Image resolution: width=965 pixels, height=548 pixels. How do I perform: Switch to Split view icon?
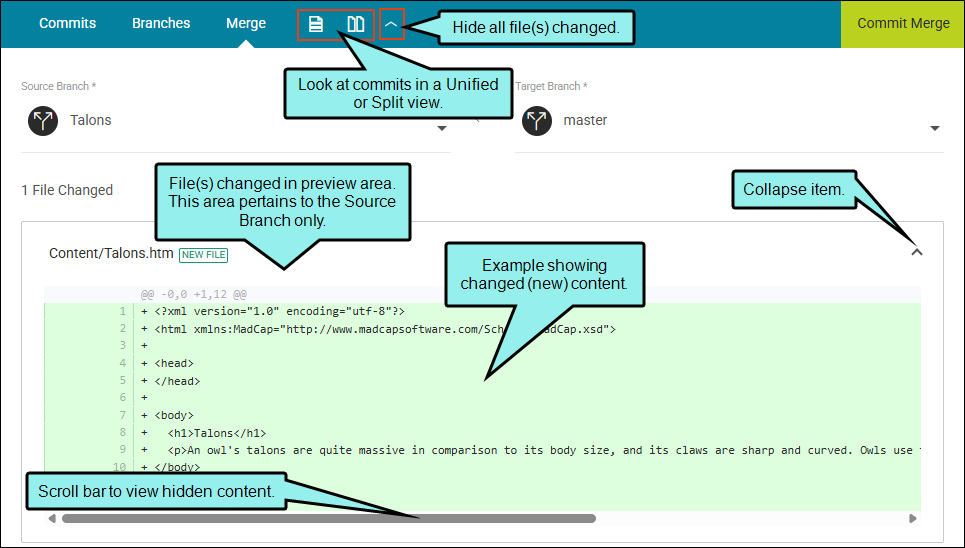tap(355, 24)
